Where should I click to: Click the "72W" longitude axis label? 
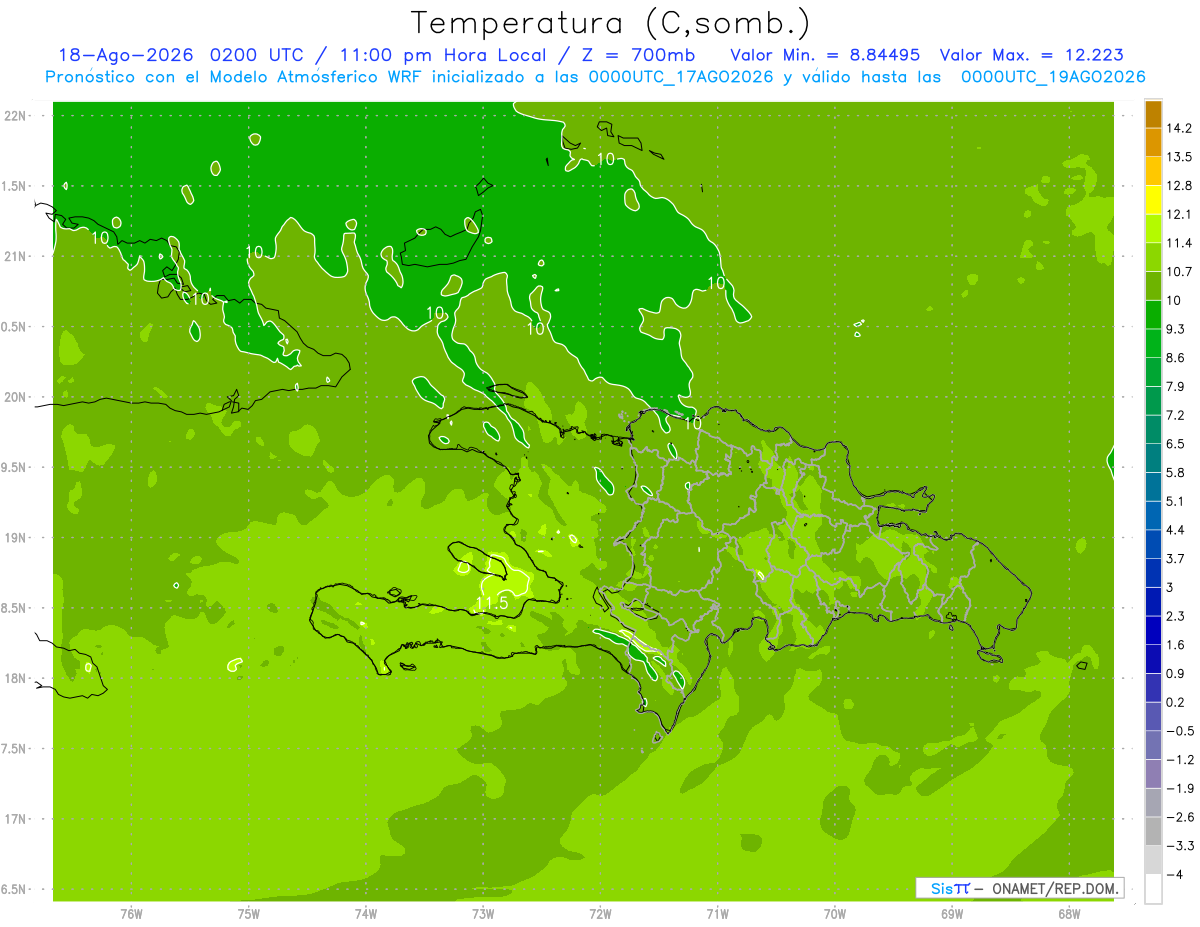coord(600,914)
